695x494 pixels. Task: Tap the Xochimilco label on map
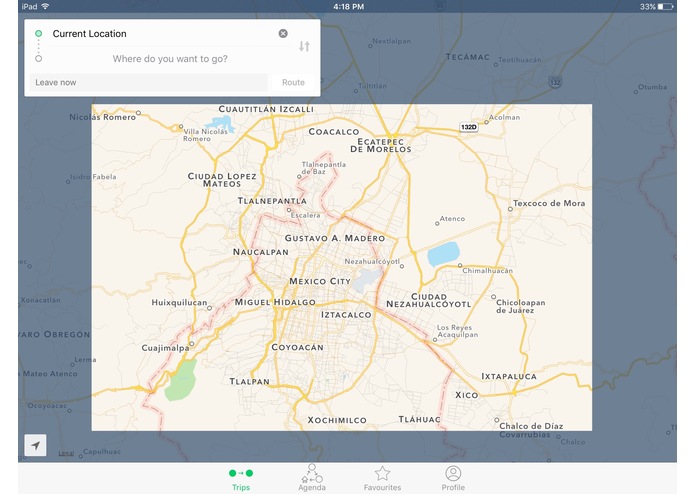337,420
